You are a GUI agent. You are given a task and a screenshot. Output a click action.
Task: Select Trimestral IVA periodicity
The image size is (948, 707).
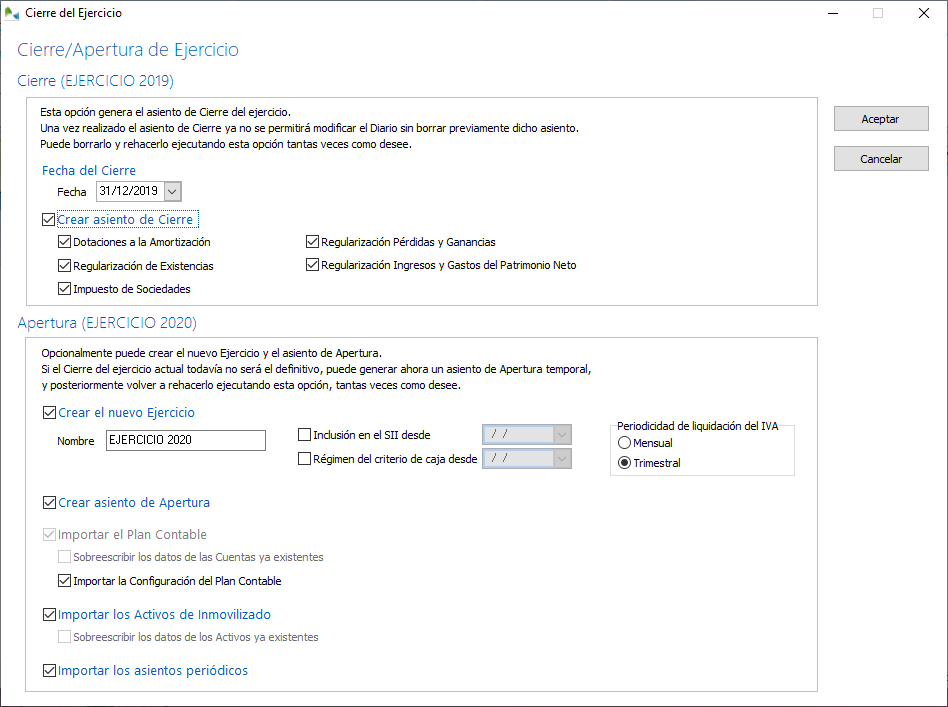pos(625,463)
